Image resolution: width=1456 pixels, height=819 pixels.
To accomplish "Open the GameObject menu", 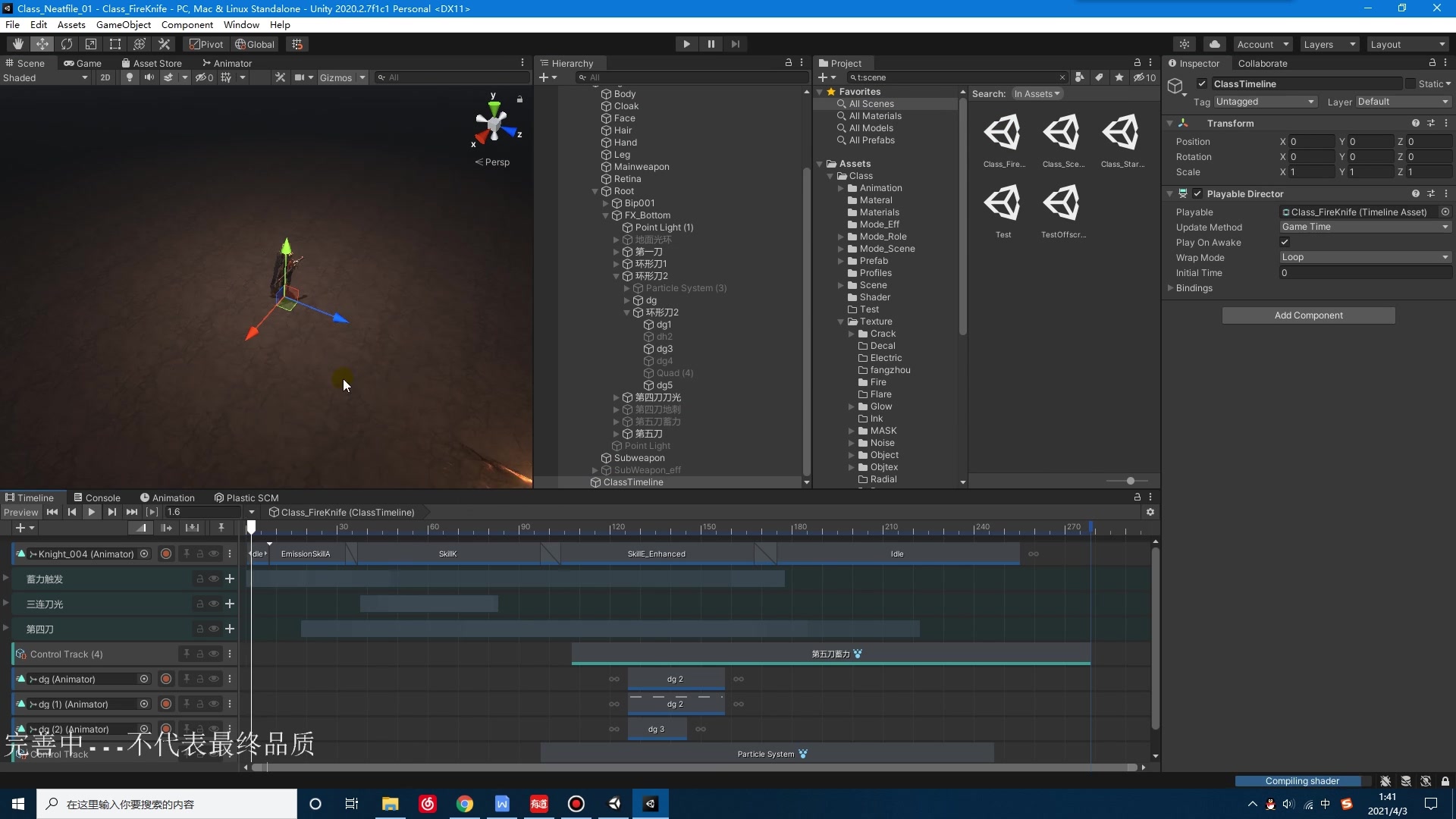I will [123, 24].
